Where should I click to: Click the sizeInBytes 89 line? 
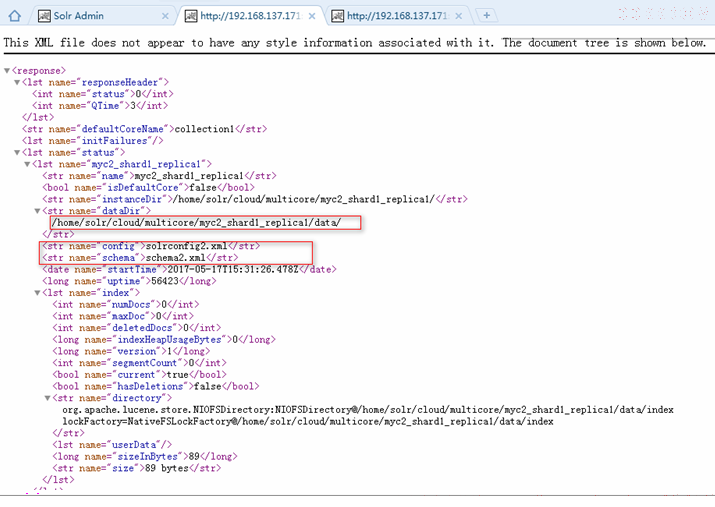[145, 456]
